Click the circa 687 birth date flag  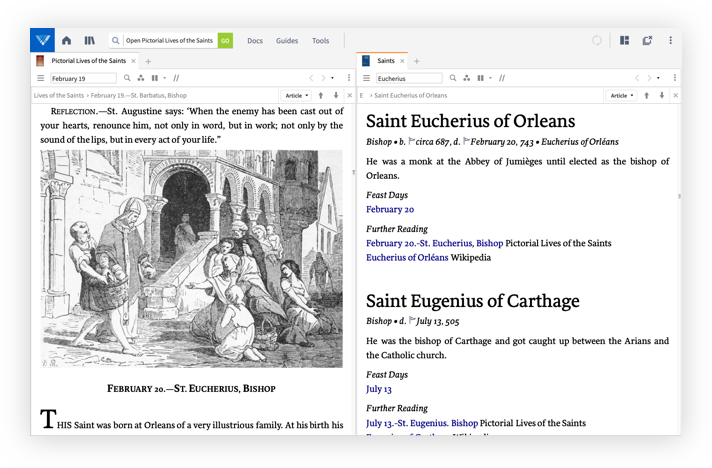tap(411, 141)
